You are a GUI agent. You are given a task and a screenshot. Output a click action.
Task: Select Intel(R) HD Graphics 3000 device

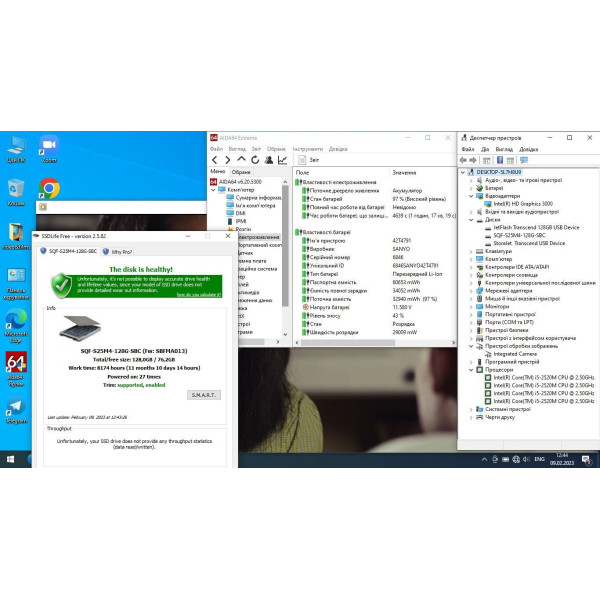click(518, 204)
